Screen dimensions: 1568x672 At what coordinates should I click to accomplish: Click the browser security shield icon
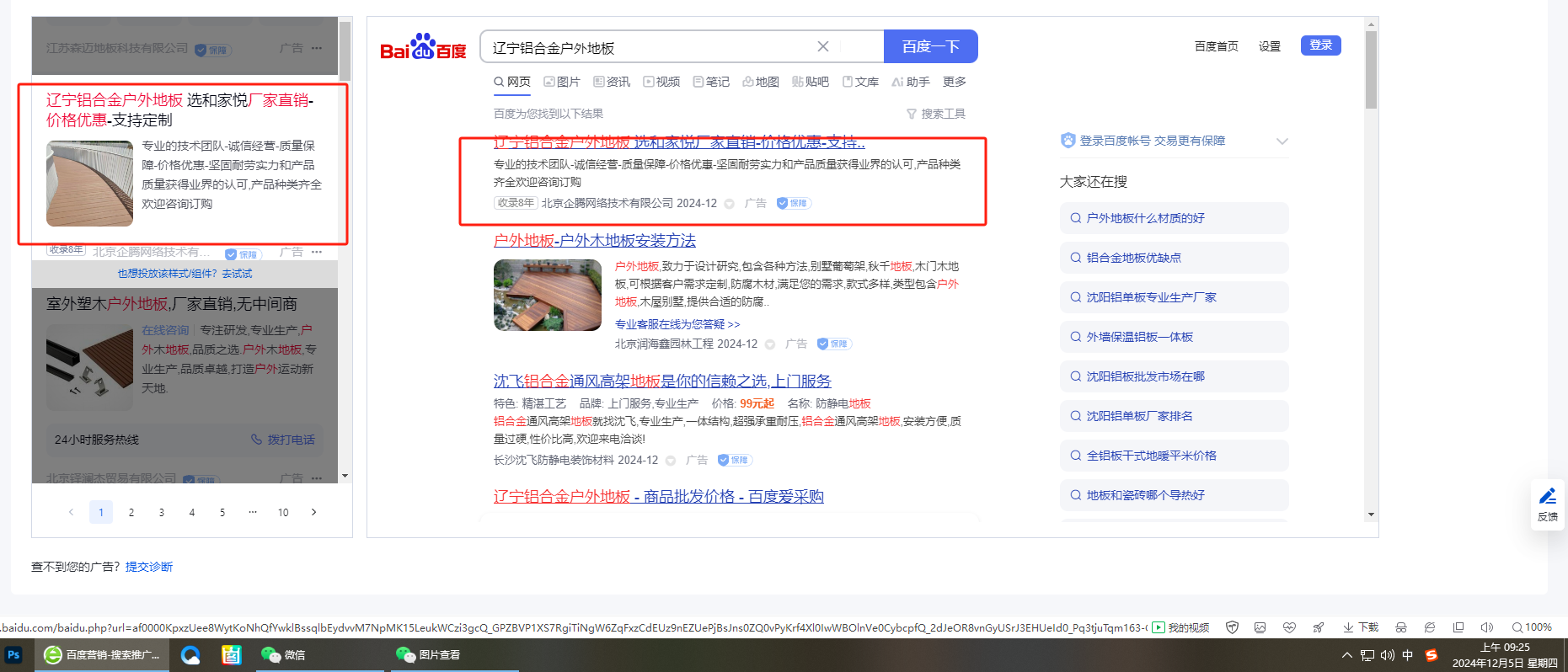1232,627
